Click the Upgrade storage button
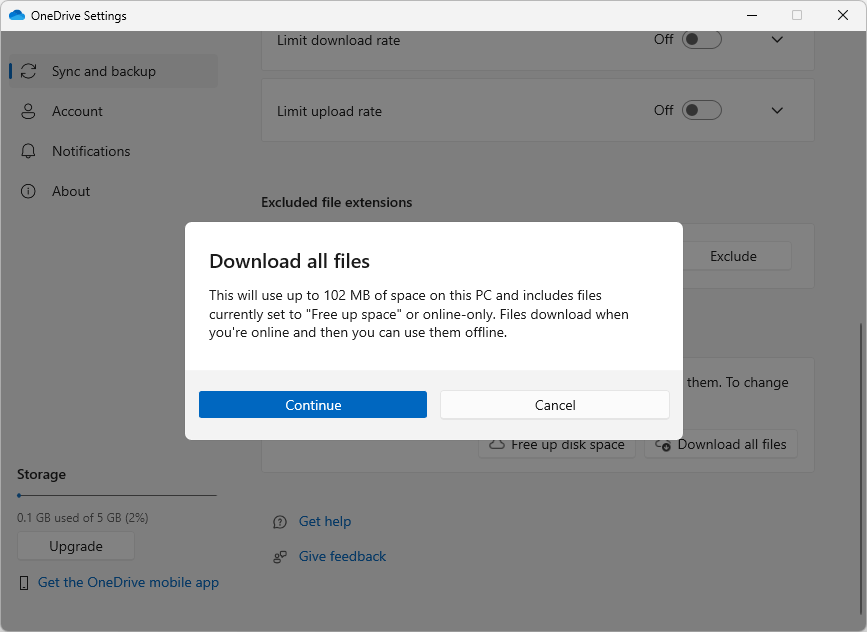867x632 pixels. pos(76,546)
